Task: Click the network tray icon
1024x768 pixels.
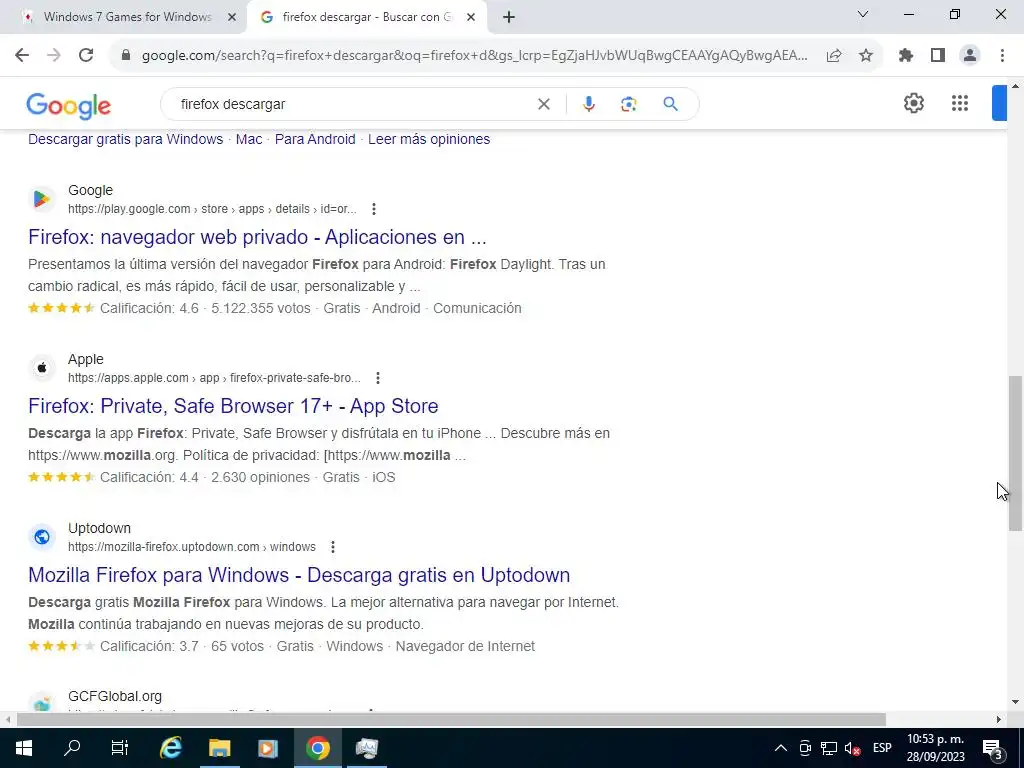Action: tap(829, 748)
